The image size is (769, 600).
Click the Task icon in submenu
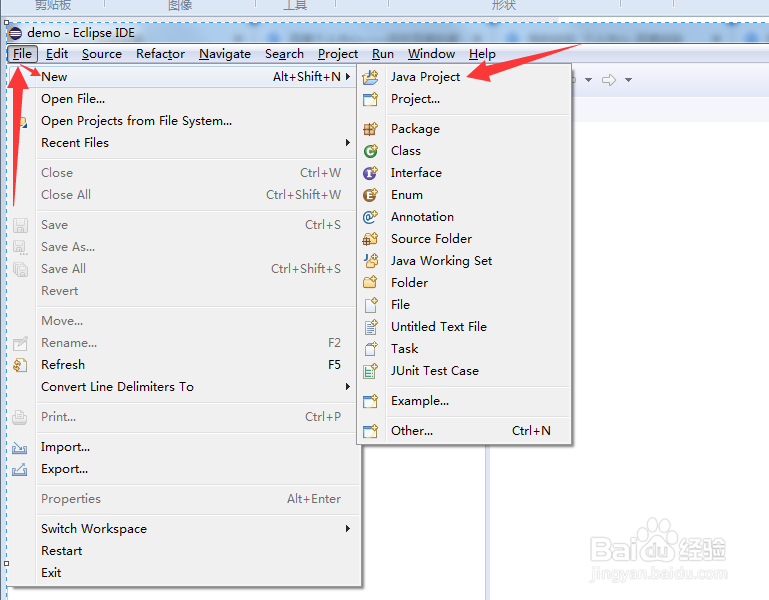[370, 349]
